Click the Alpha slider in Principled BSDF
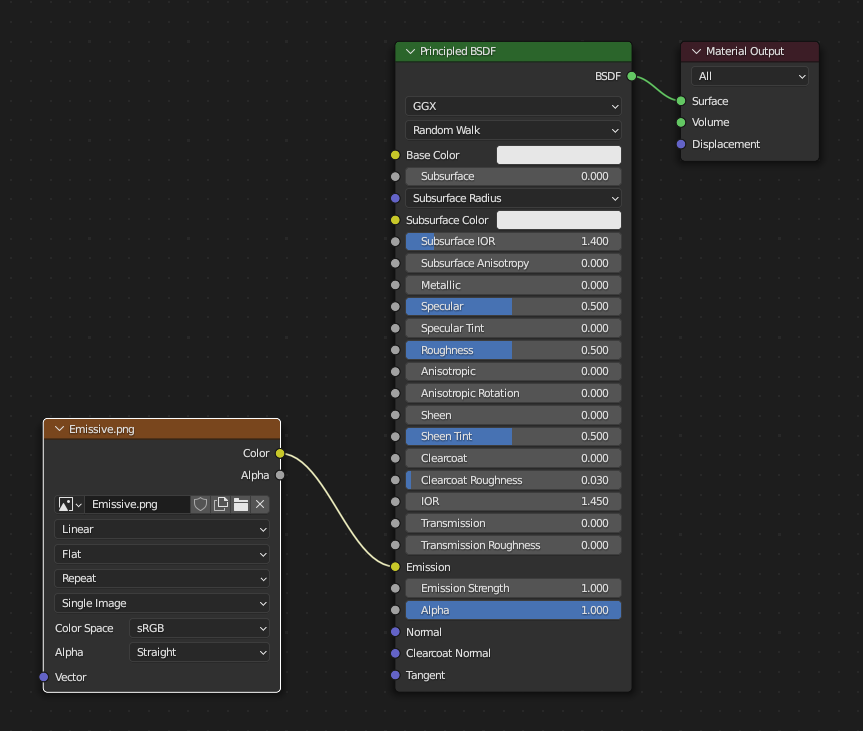 coord(513,610)
